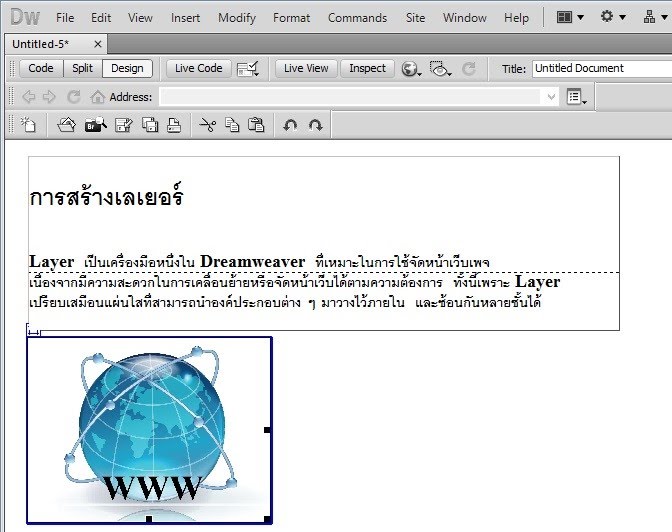Click the Dw application logo

coord(25,17)
